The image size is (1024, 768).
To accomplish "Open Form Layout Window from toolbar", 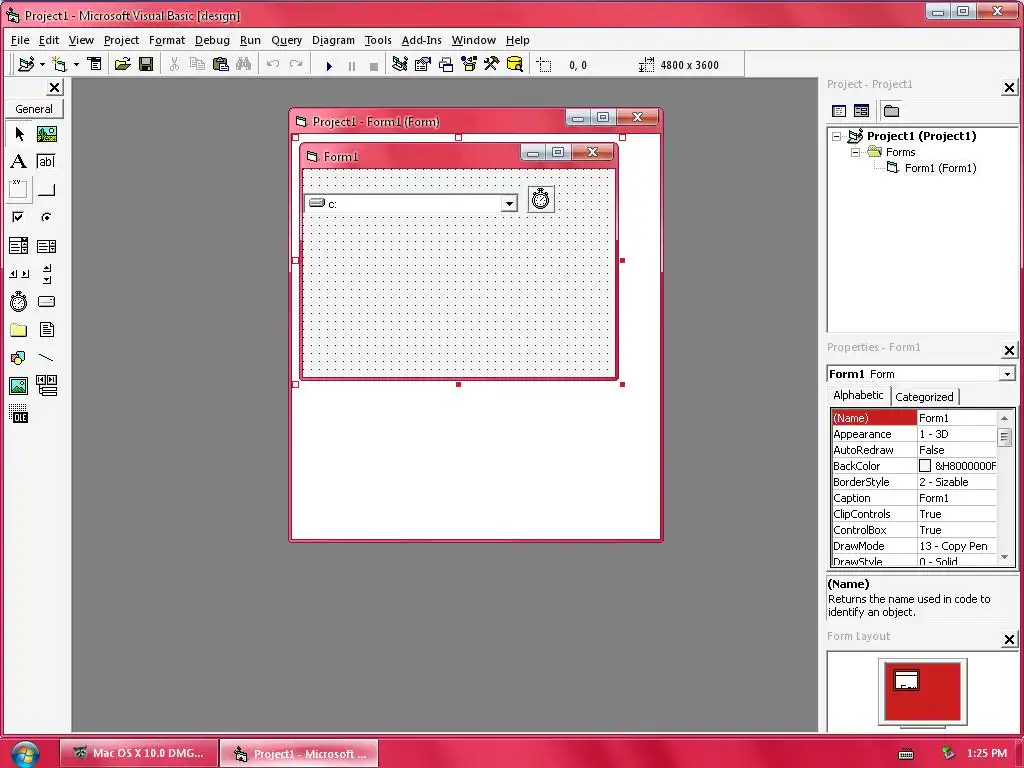I will (x=446, y=64).
